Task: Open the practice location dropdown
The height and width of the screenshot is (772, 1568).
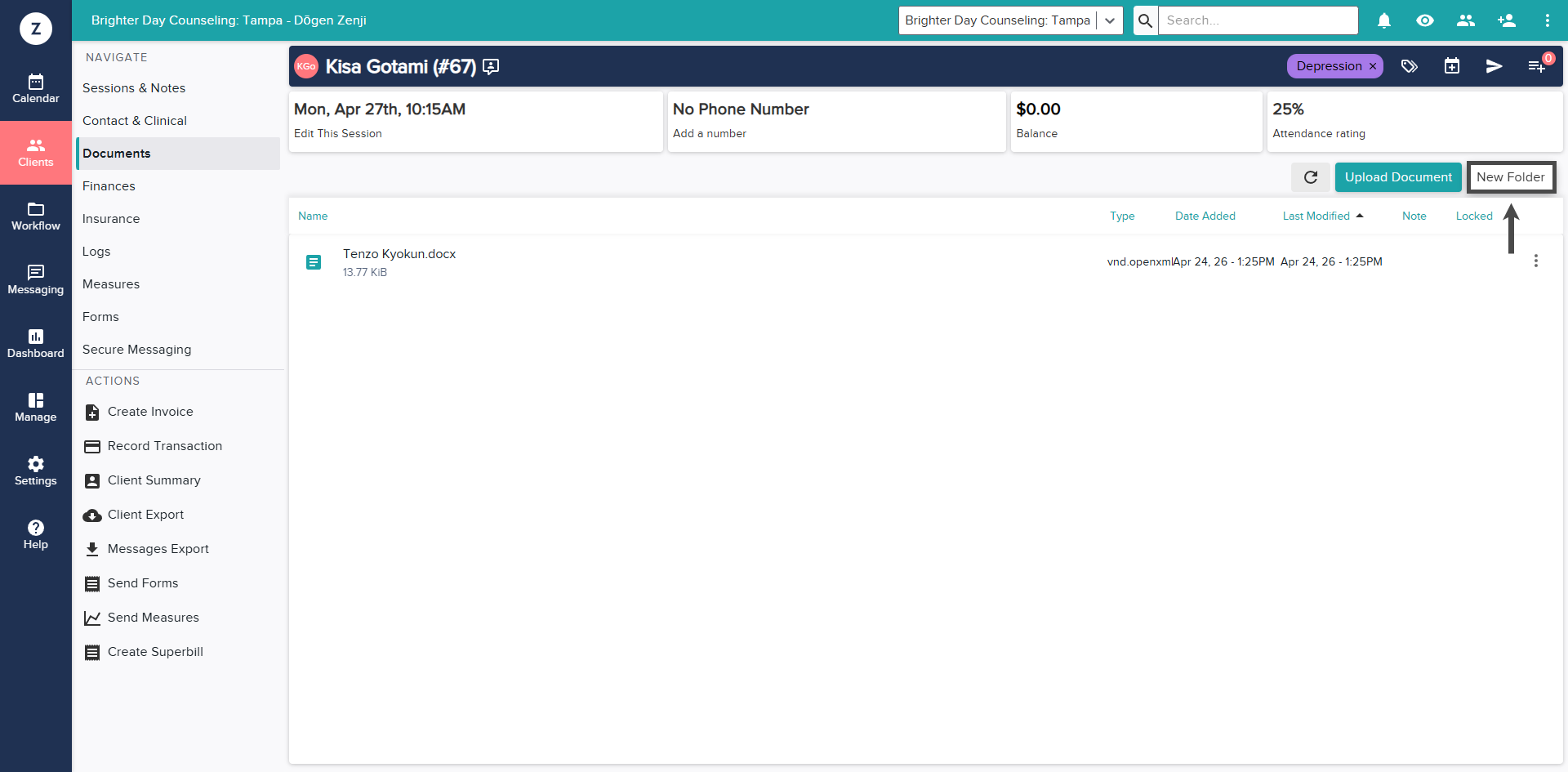Action: click(1011, 20)
